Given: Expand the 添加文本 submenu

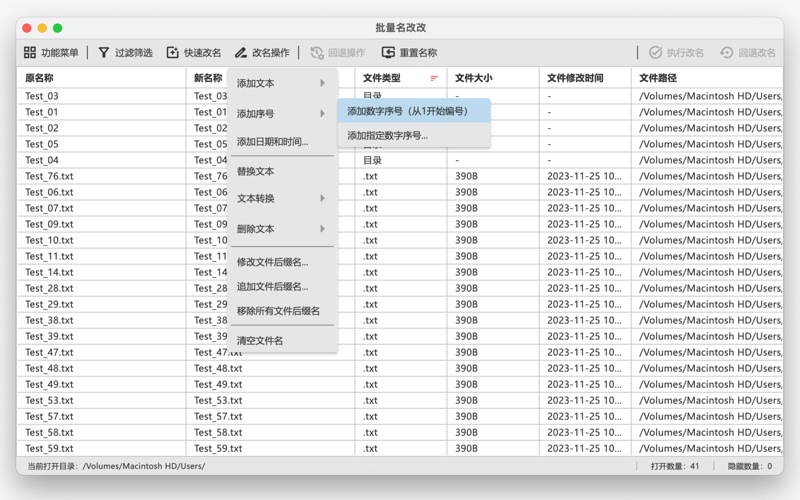Looking at the screenshot, I should click(x=281, y=83).
